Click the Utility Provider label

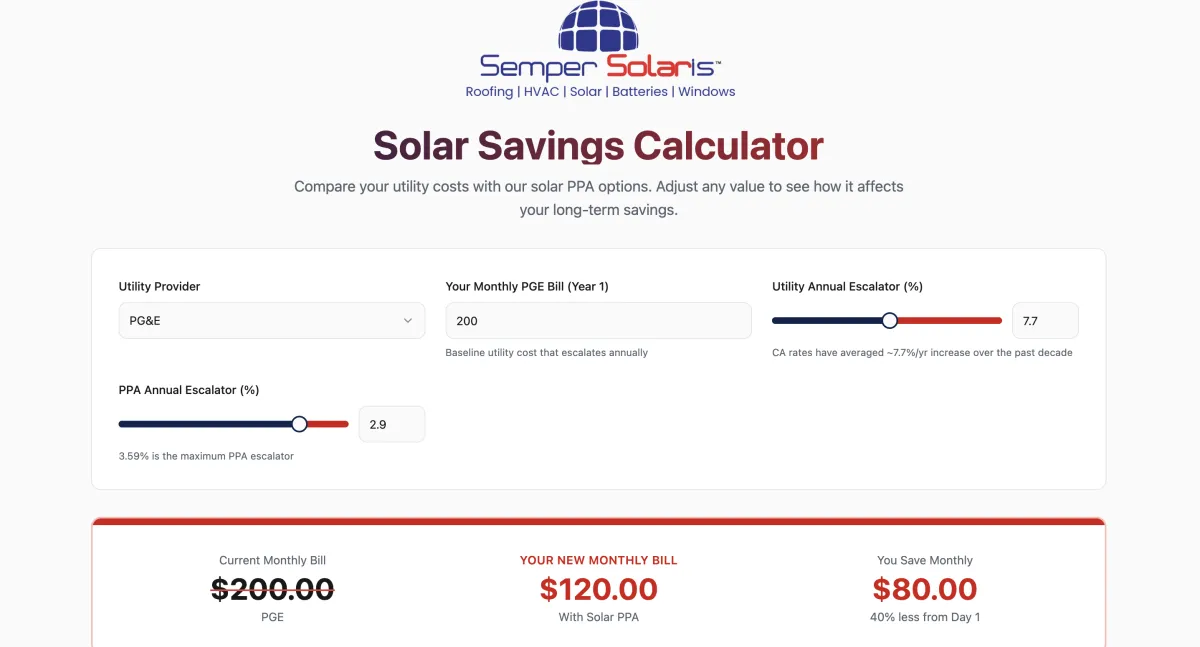click(159, 287)
